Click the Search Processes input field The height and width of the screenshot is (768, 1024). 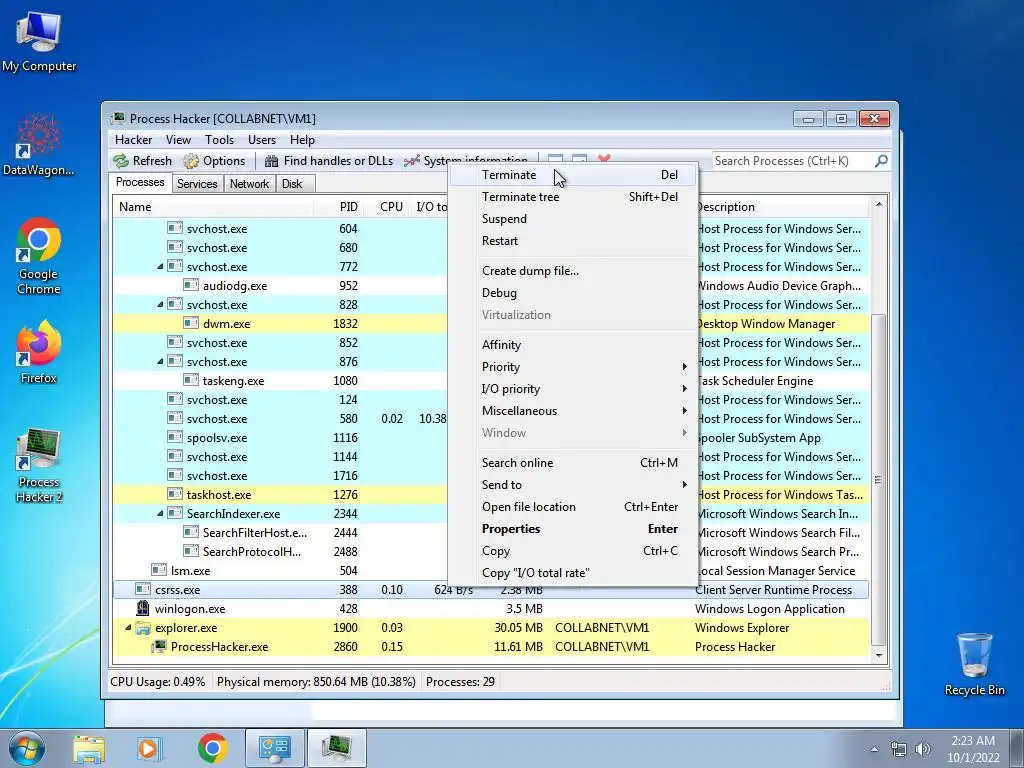coord(793,161)
